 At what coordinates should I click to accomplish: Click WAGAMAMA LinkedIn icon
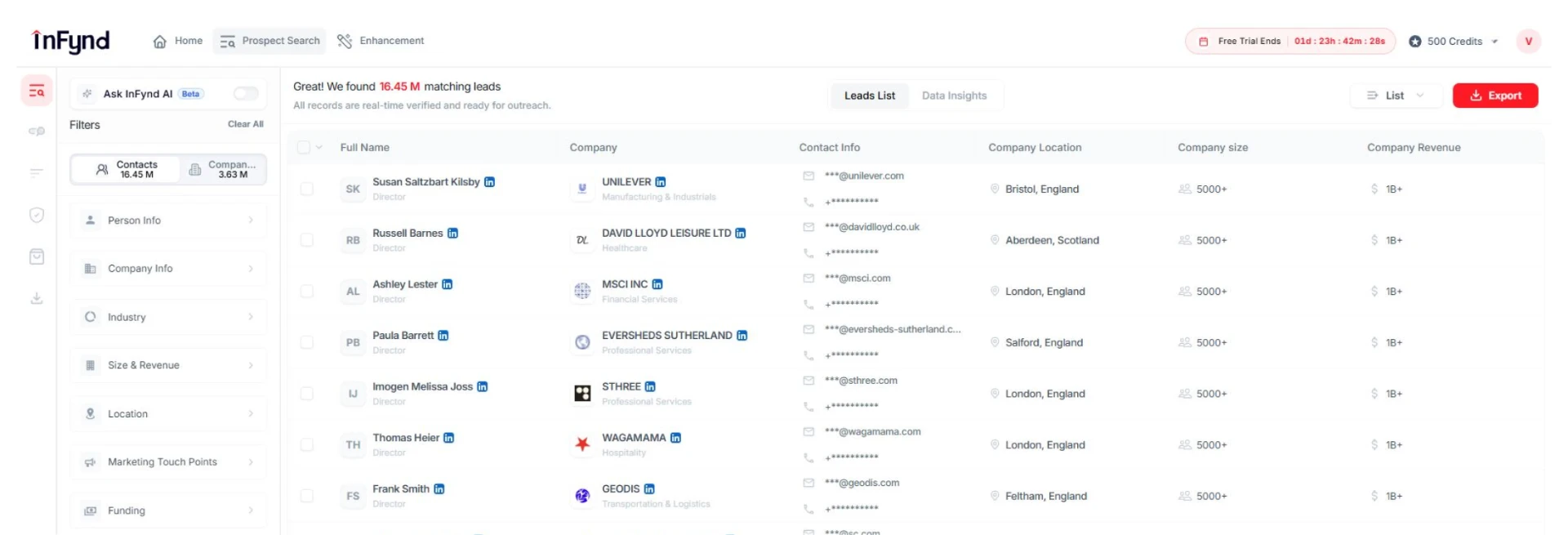pos(676,438)
